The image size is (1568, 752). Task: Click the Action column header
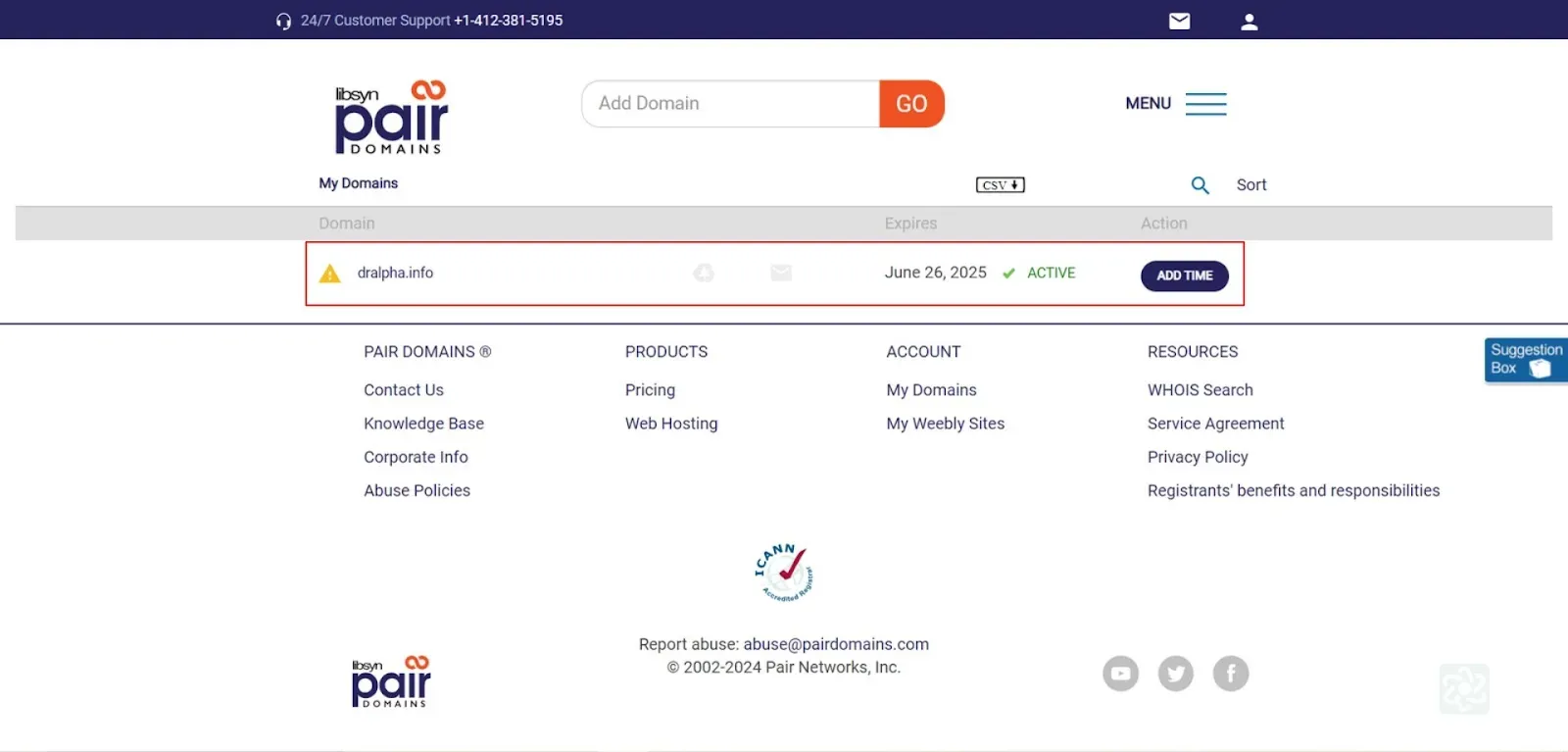click(x=1164, y=224)
